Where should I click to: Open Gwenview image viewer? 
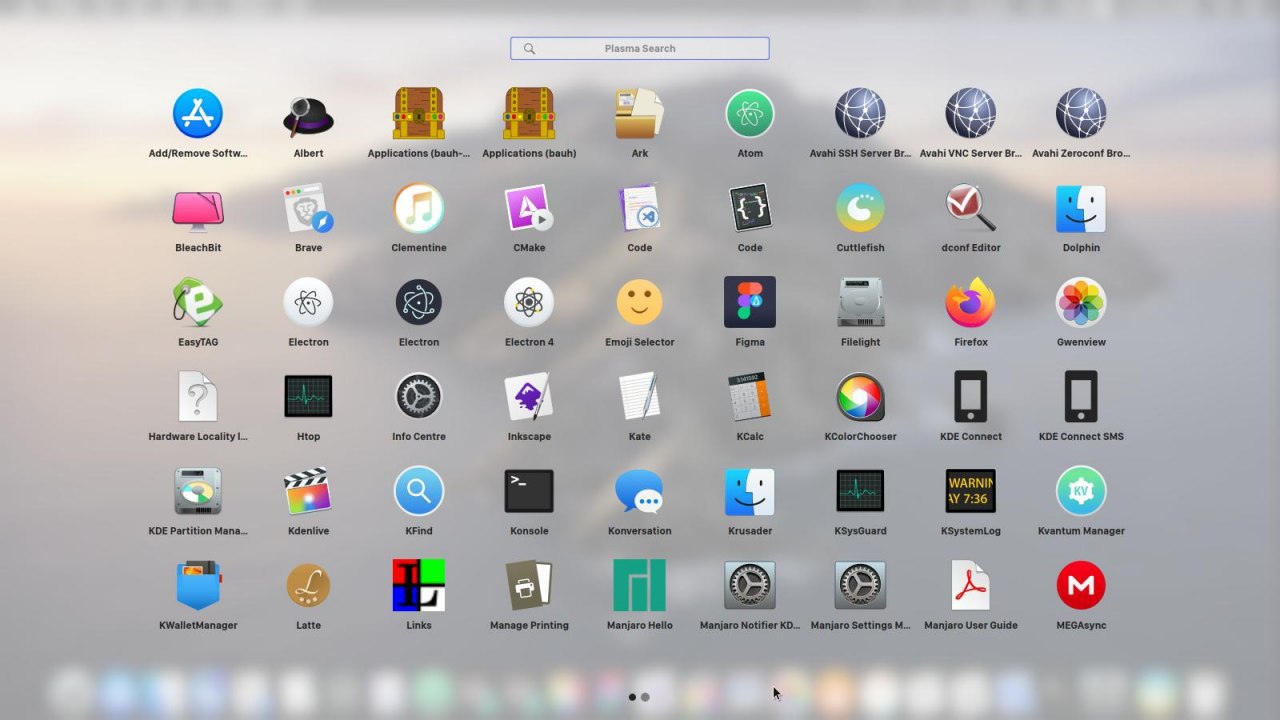[1081, 302]
